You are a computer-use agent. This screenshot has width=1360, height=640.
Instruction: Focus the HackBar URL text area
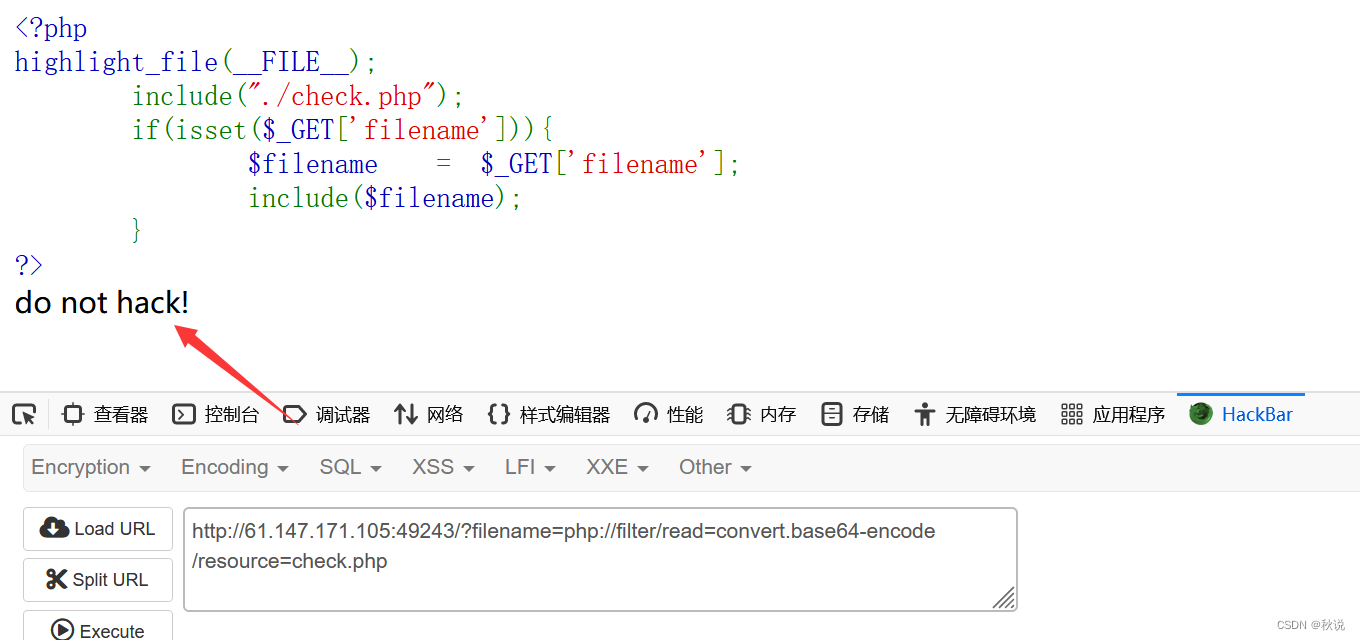click(600, 559)
